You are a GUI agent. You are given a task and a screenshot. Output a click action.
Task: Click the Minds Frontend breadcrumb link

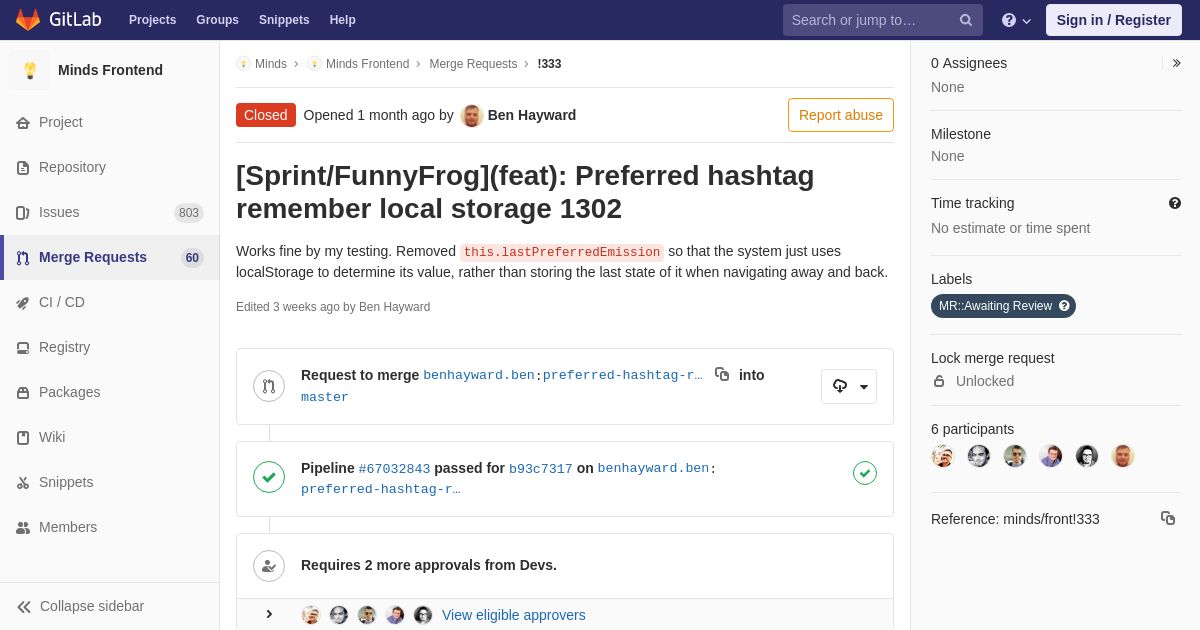click(x=367, y=64)
